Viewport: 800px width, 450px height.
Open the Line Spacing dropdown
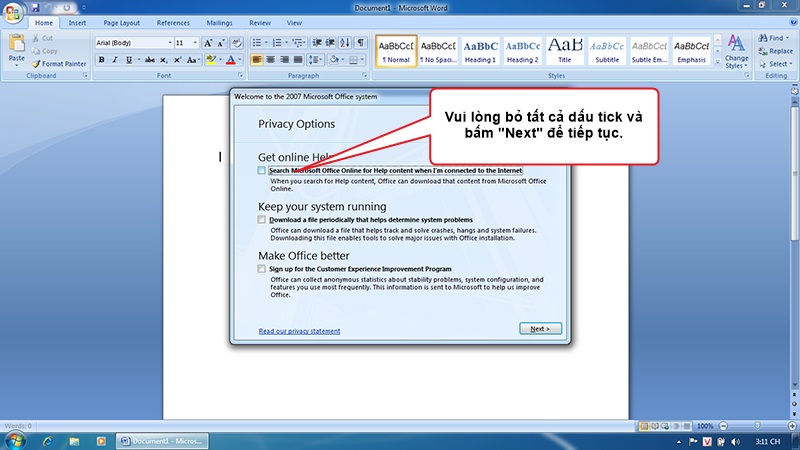tap(316, 60)
